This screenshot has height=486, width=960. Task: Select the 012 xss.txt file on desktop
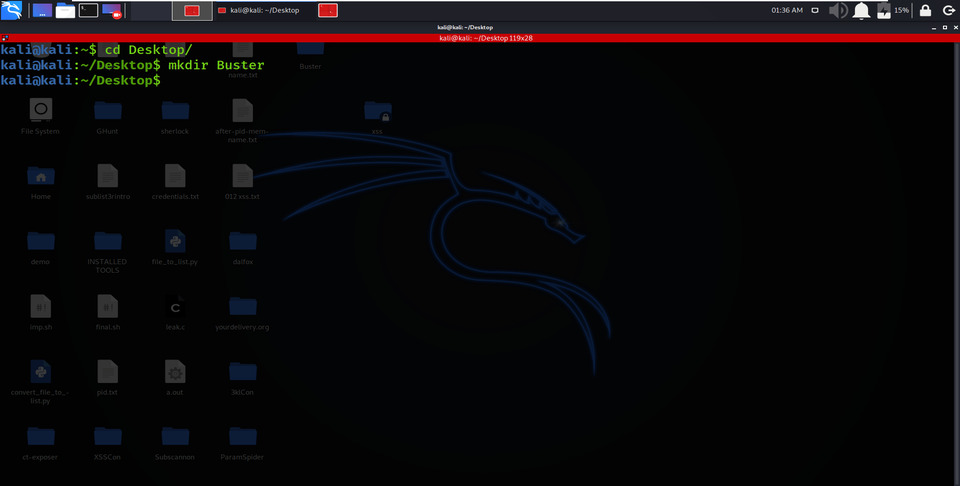click(x=242, y=182)
